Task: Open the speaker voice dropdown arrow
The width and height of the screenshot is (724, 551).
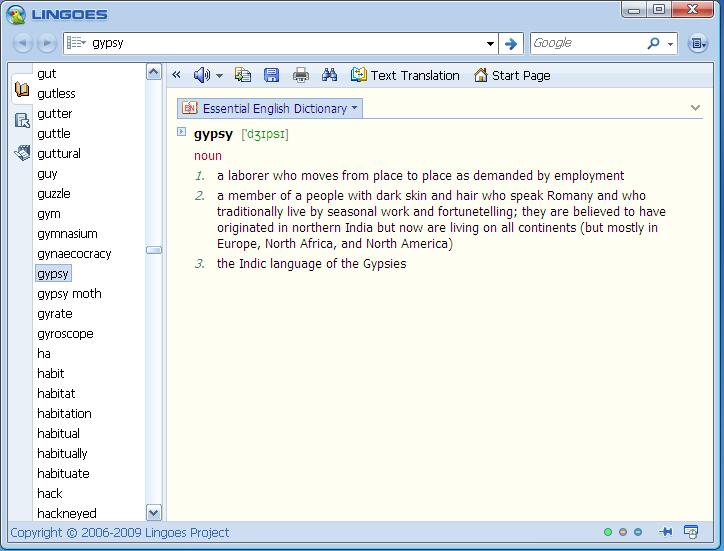Action: tap(219, 76)
